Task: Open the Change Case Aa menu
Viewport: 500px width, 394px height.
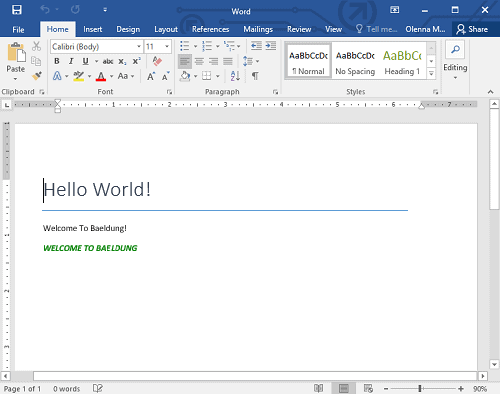Action: tap(126, 76)
